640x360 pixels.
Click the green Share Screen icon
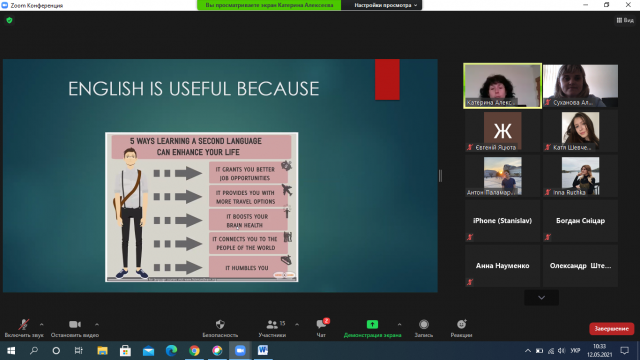(372, 324)
